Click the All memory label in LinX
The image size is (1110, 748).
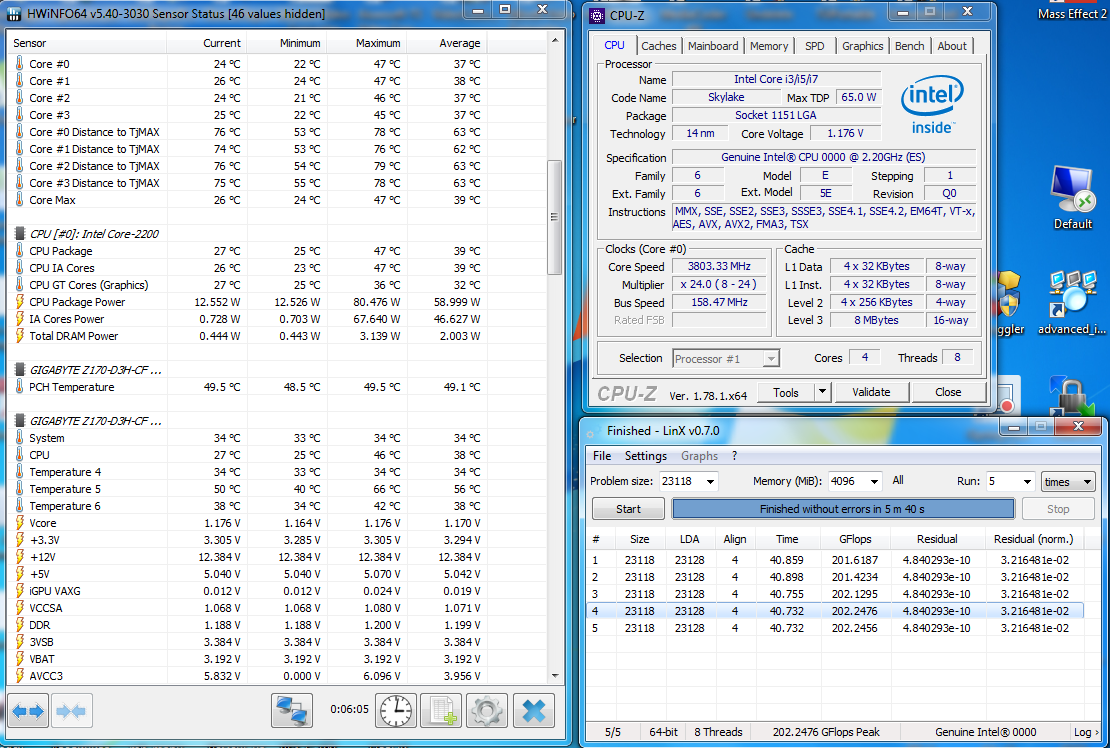click(x=898, y=481)
